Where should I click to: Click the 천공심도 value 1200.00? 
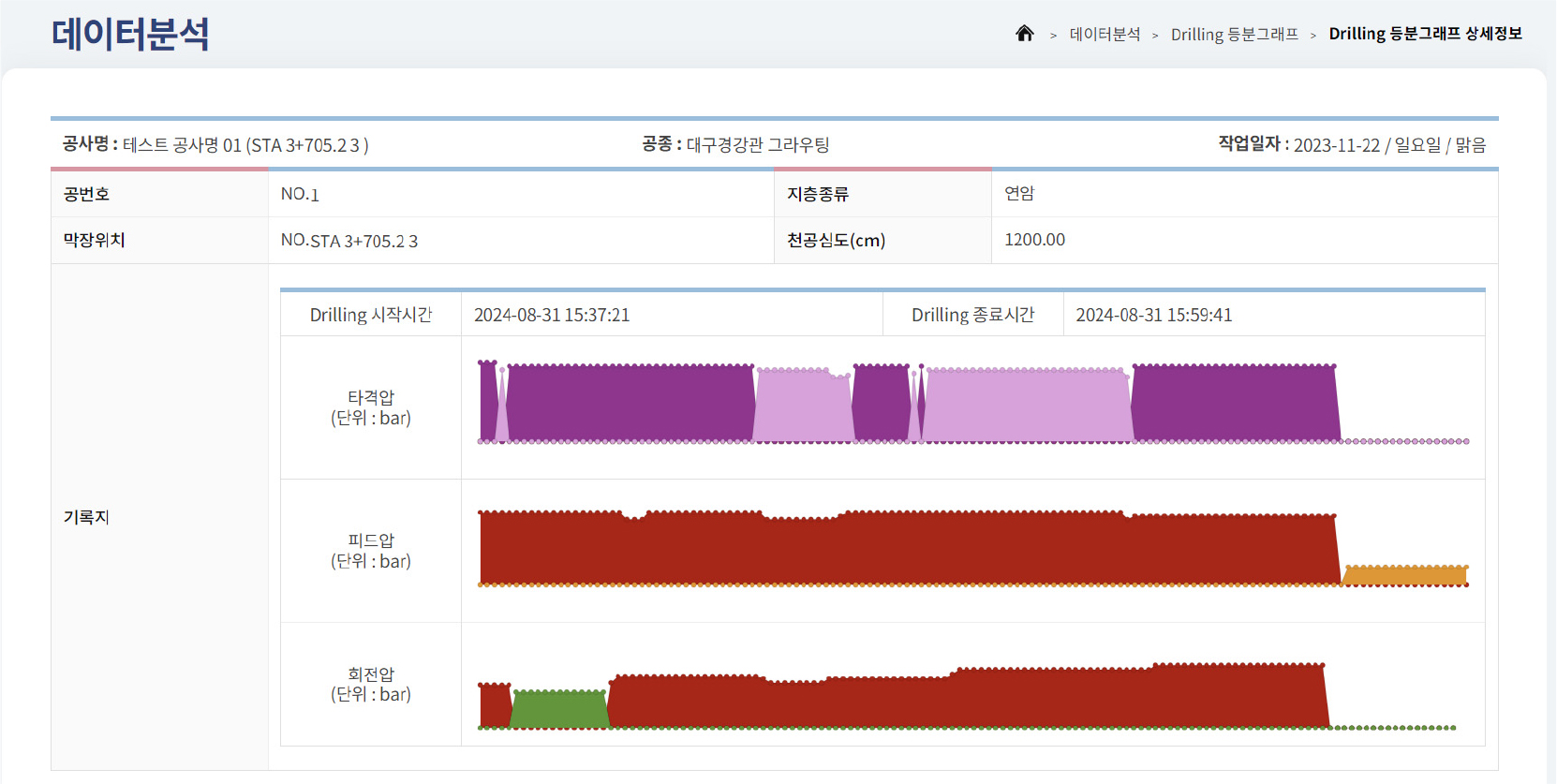click(1034, 240)
